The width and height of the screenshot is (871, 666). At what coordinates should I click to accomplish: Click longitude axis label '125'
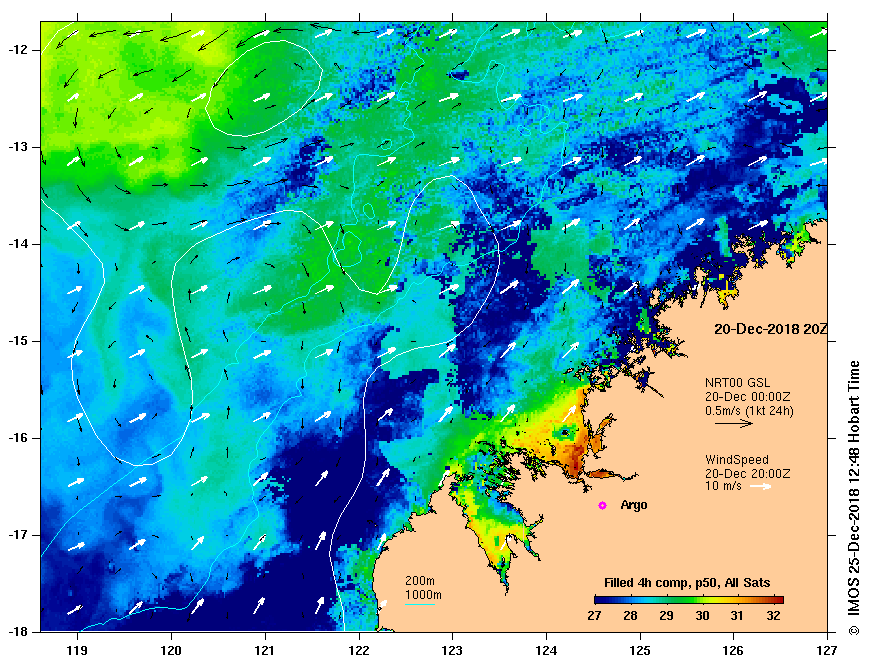coord(640,650)
